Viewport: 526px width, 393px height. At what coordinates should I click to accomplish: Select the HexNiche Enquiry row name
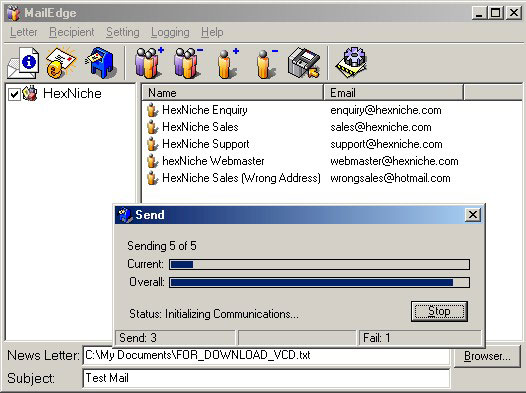pyautogui.click(x=205, y=110)
